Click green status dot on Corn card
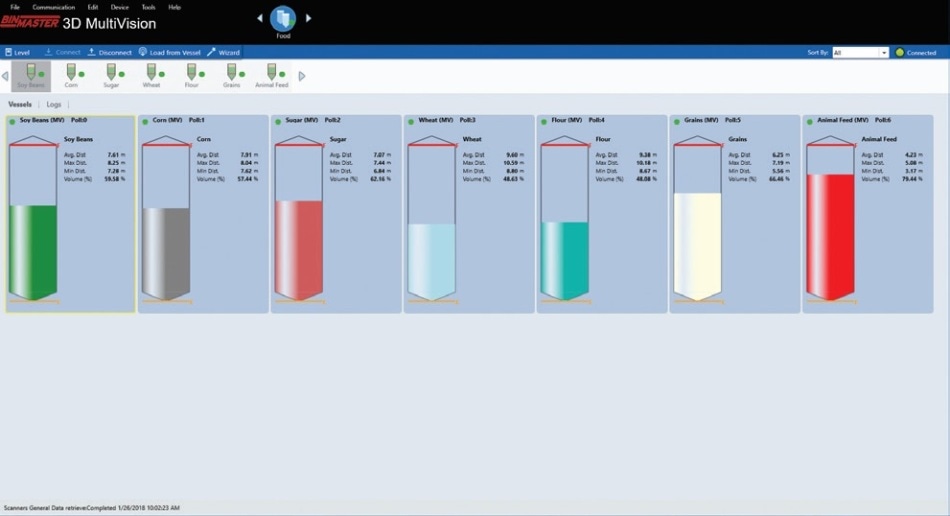Image resolution: width=950 pixels, height=516 pixels. [145, 122]
